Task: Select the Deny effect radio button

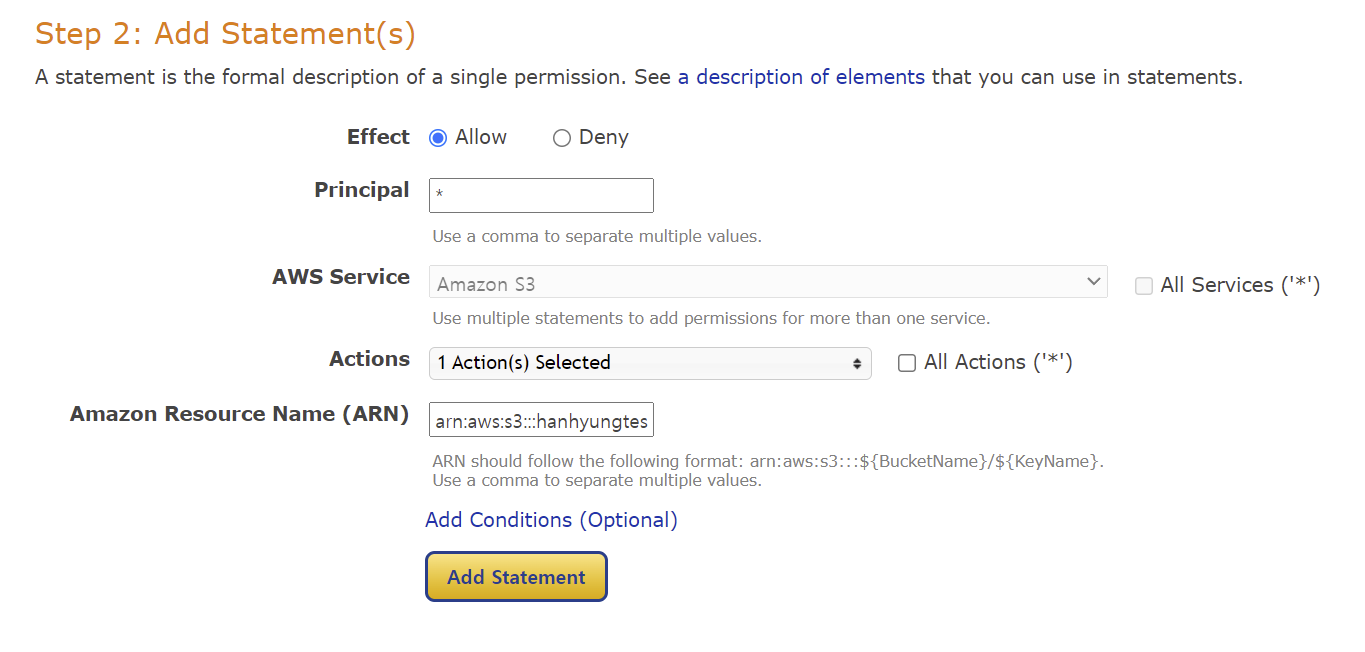Action: [x=561, y=138]
